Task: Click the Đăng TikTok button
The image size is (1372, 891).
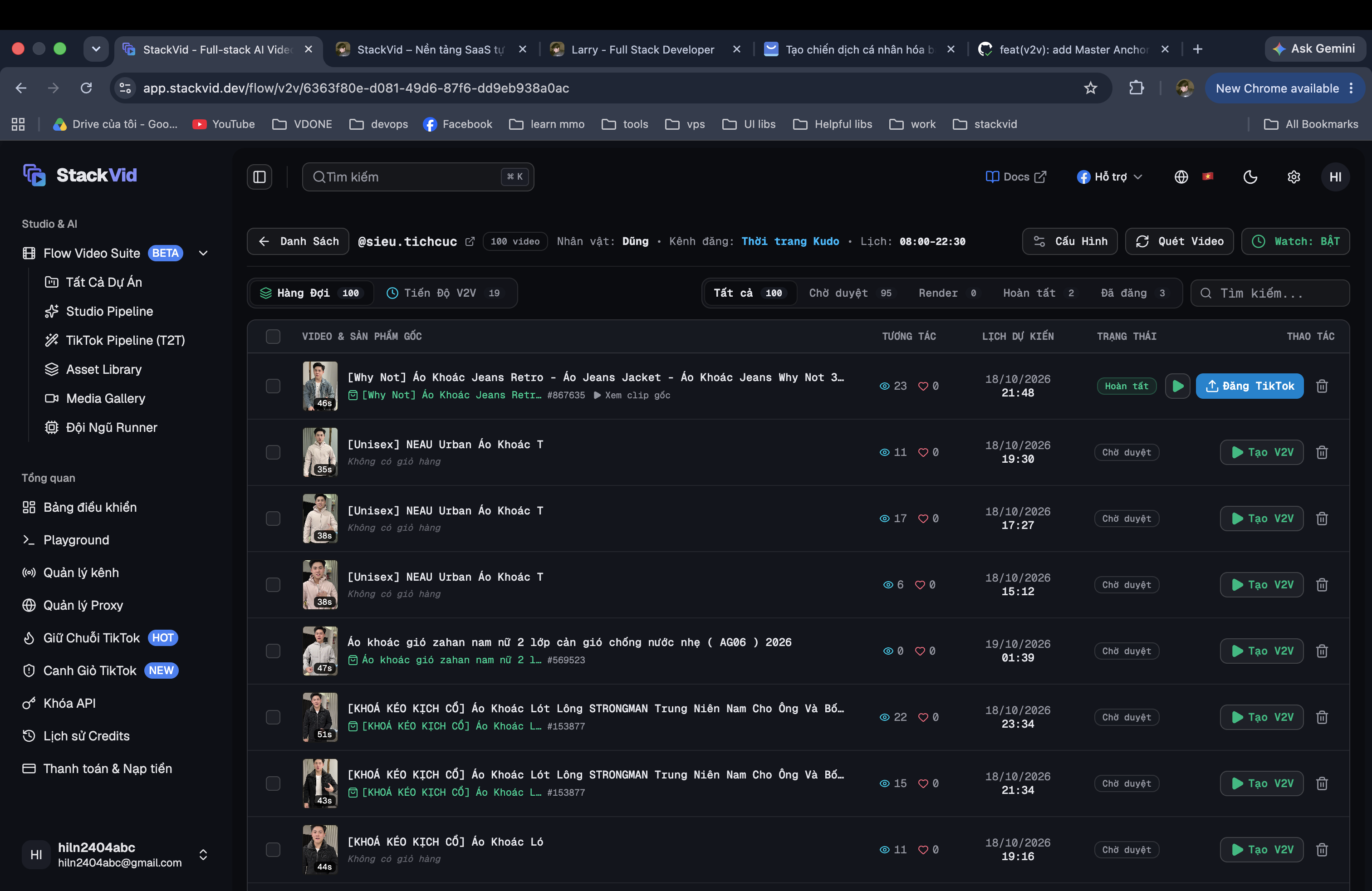Action: (1249, 386)
